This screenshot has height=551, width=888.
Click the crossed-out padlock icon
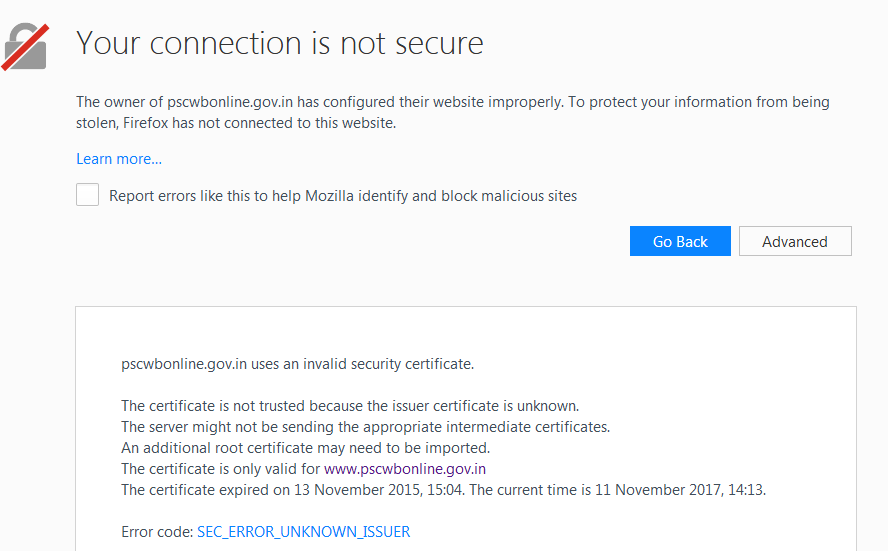pos(25,46)
